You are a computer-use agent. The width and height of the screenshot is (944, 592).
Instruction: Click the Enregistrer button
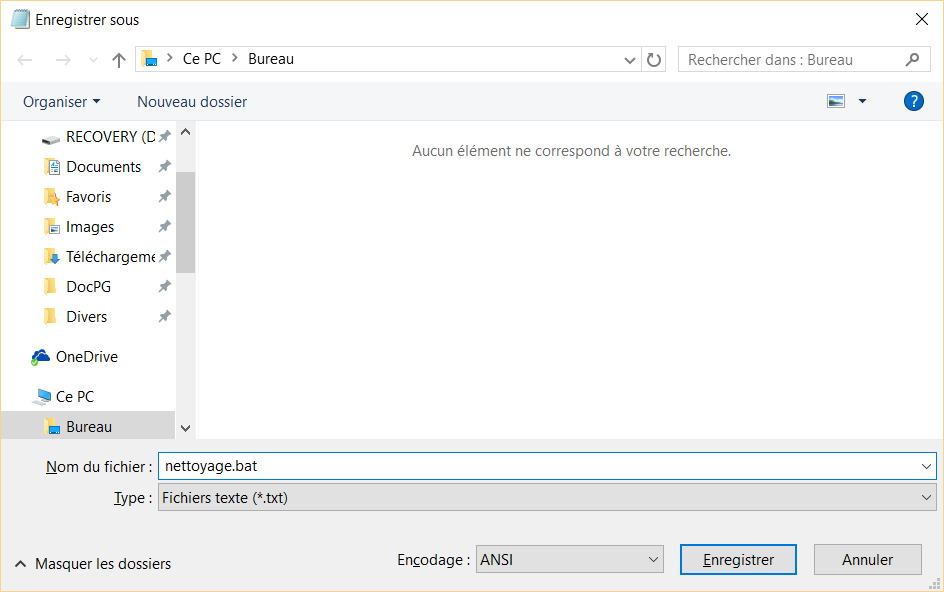click(x=738, y=559)
